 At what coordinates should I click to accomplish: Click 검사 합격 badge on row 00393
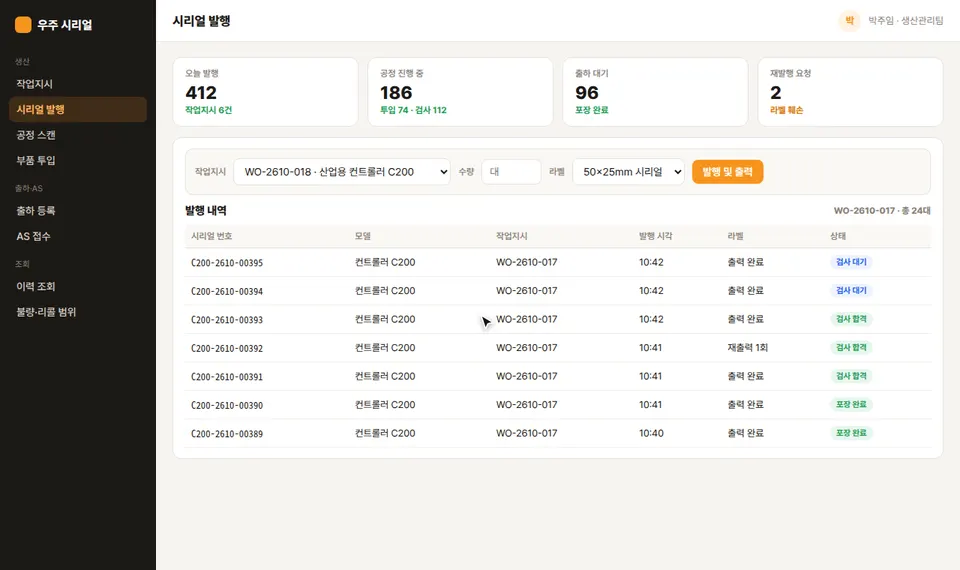click(851, 319)
